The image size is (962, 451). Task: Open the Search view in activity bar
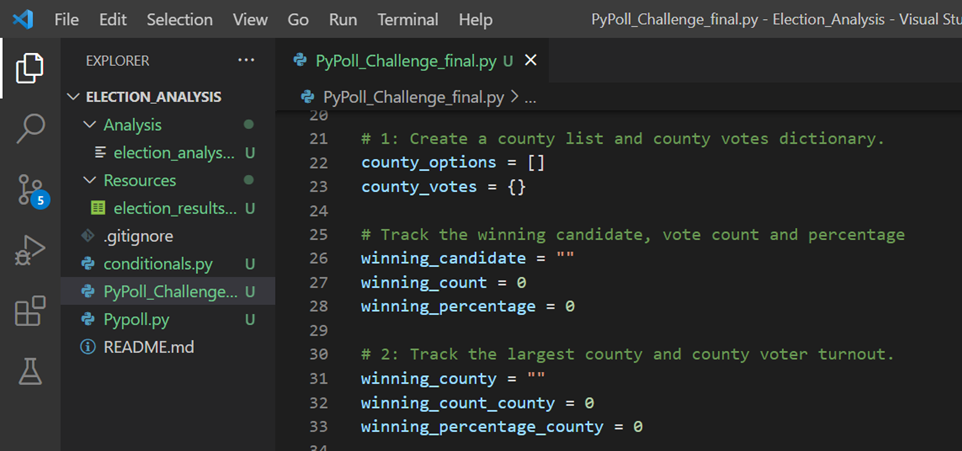tap(29, 128)
